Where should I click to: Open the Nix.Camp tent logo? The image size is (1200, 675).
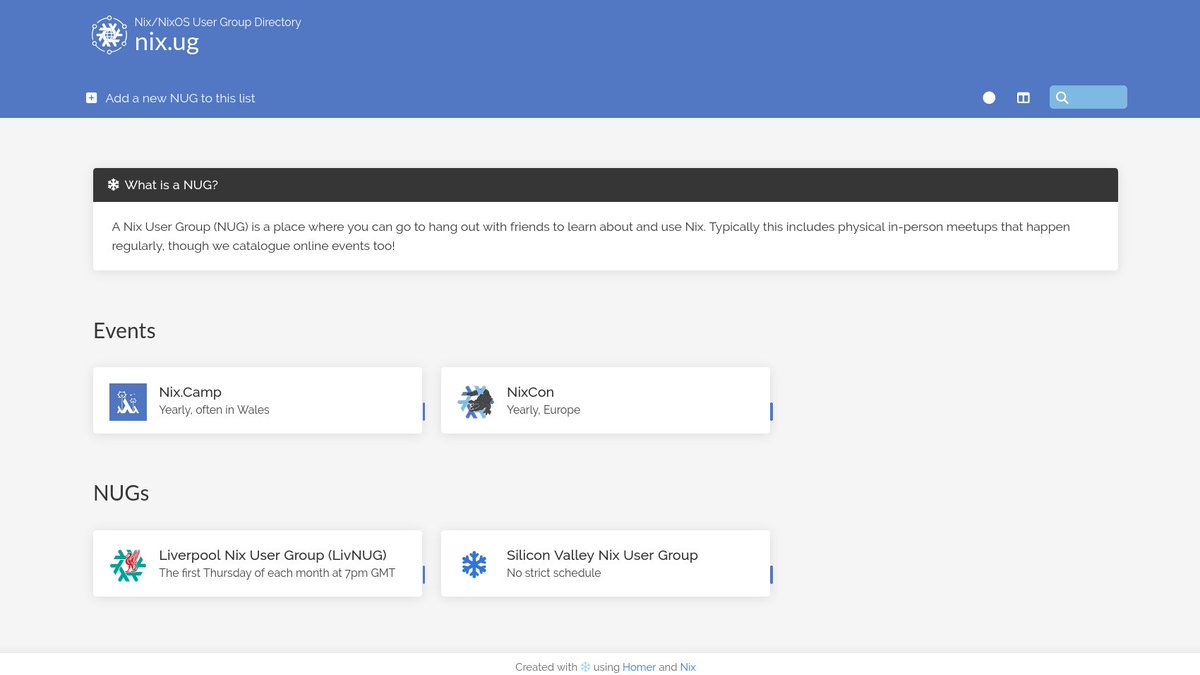pyautogui.click(x=128, y=402)
